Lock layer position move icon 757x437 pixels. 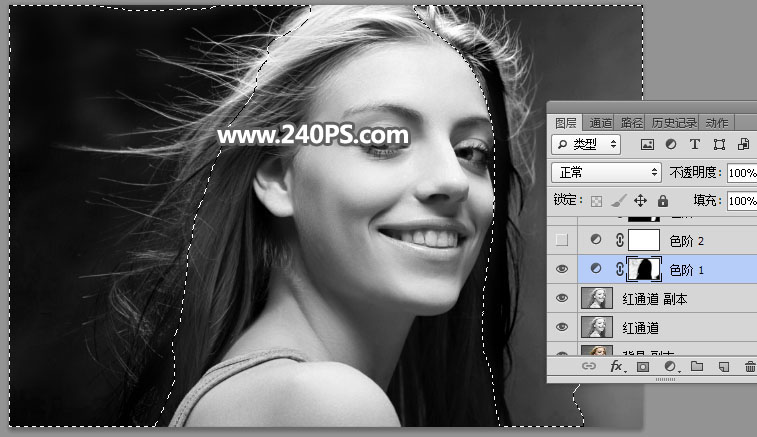(640, 200)
